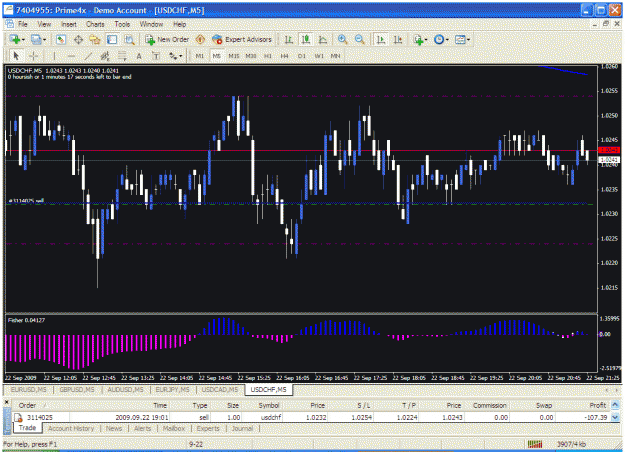Image resolution: width=625 pixels, height=452 pixels.
Task: Select the Crosshair tool
Action: click(x=33, y=56)
